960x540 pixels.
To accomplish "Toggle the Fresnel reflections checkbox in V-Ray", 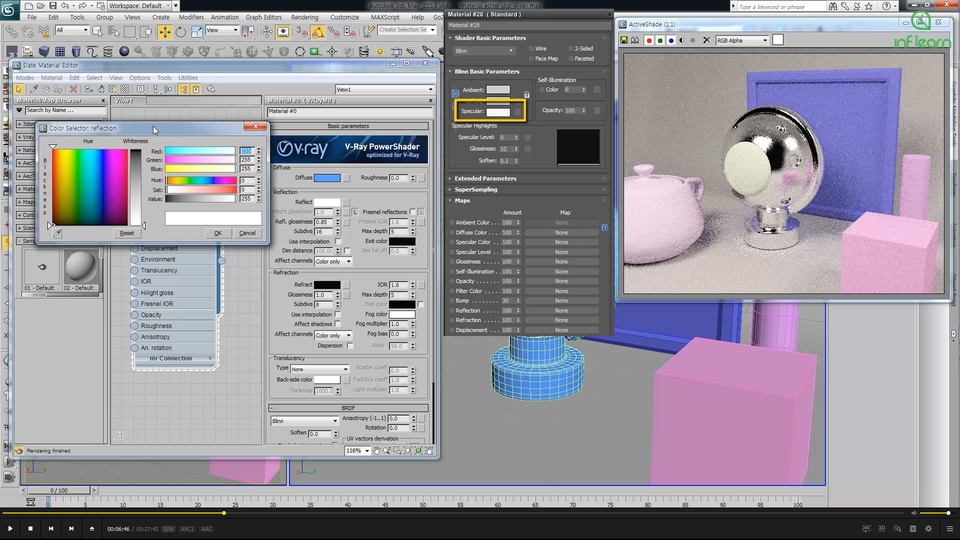I will 413,212.
